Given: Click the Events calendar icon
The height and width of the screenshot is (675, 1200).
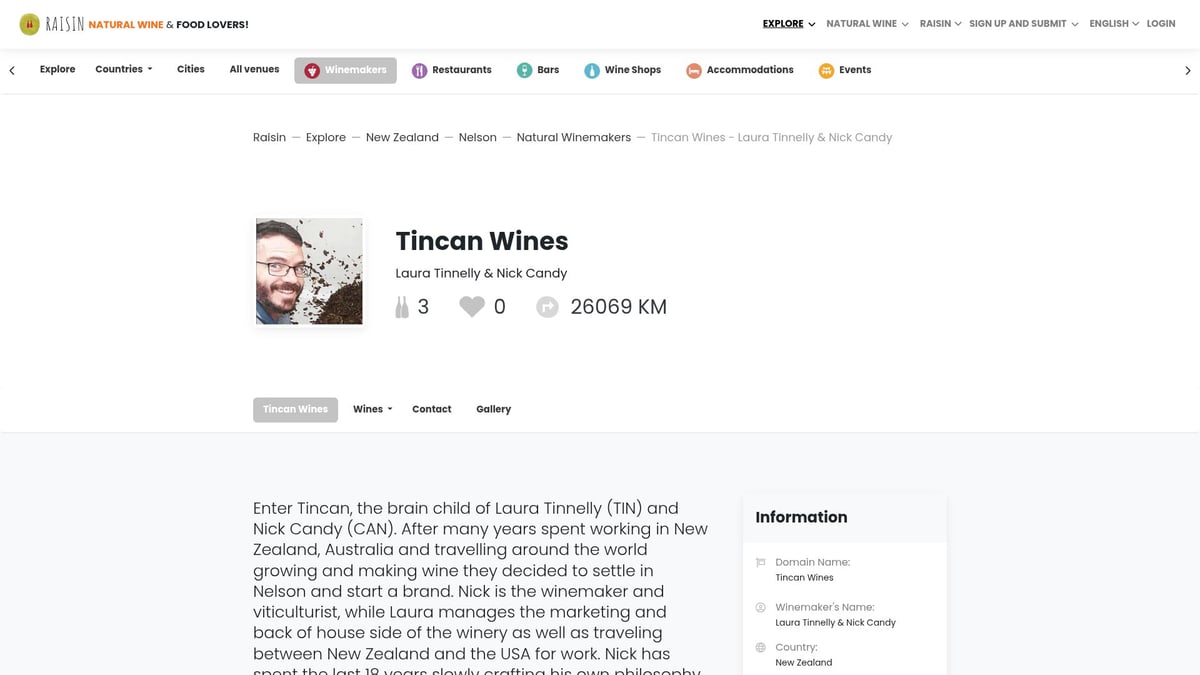Looking at the screenshot, I should (x=827, y=70).
